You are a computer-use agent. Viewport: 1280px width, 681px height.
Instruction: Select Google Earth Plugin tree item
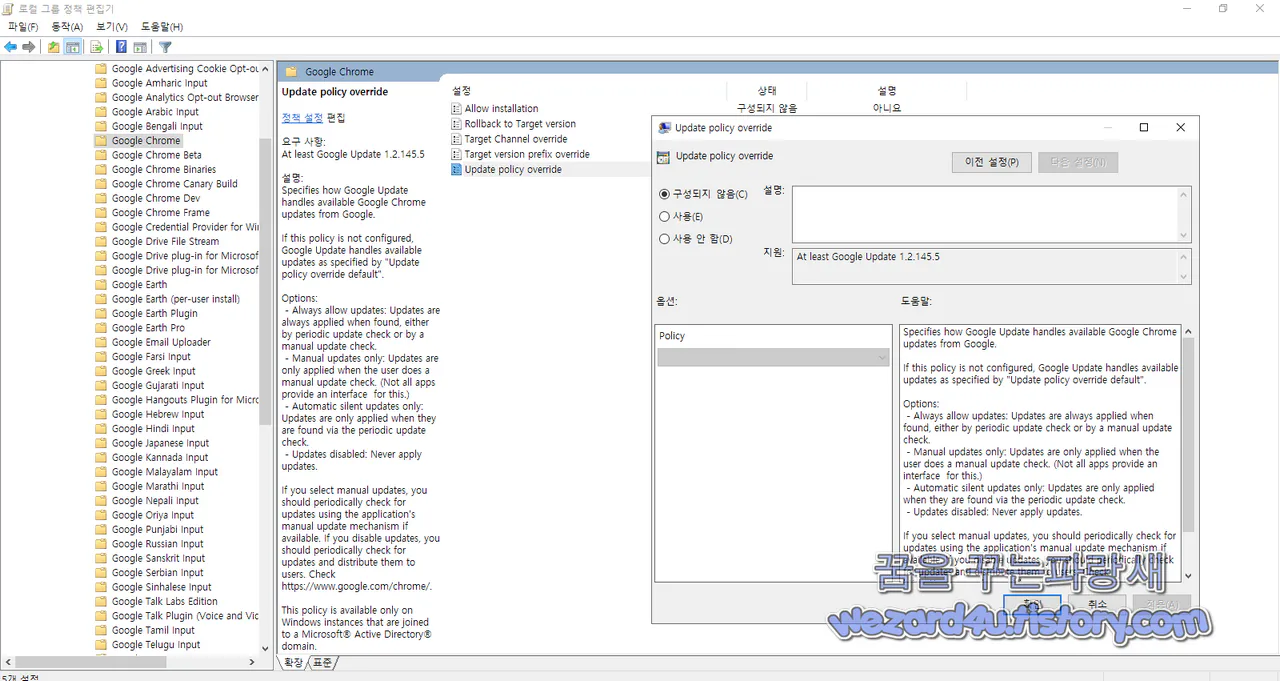tap(154, 314)
